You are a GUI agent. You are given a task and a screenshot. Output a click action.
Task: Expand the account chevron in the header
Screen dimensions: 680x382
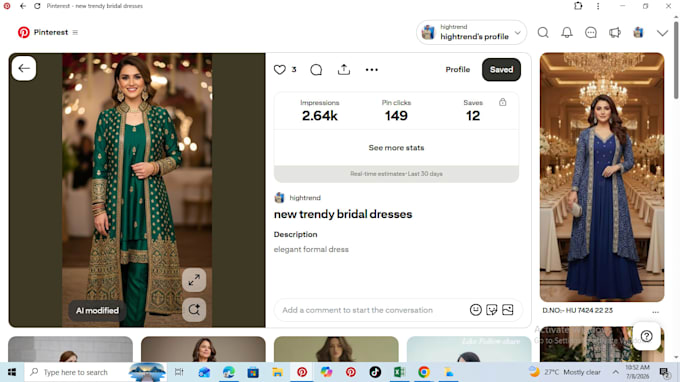(x=662, y=33)
